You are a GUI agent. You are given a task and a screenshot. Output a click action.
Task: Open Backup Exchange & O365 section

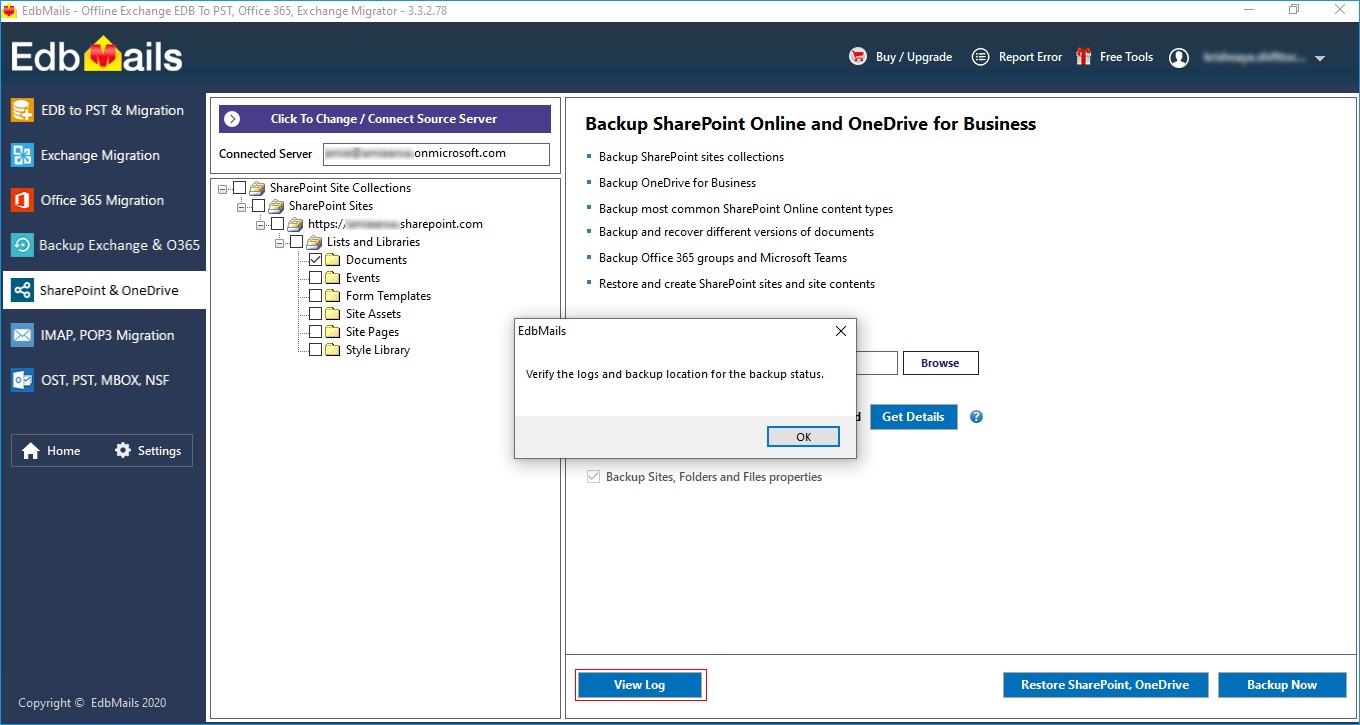104,245
